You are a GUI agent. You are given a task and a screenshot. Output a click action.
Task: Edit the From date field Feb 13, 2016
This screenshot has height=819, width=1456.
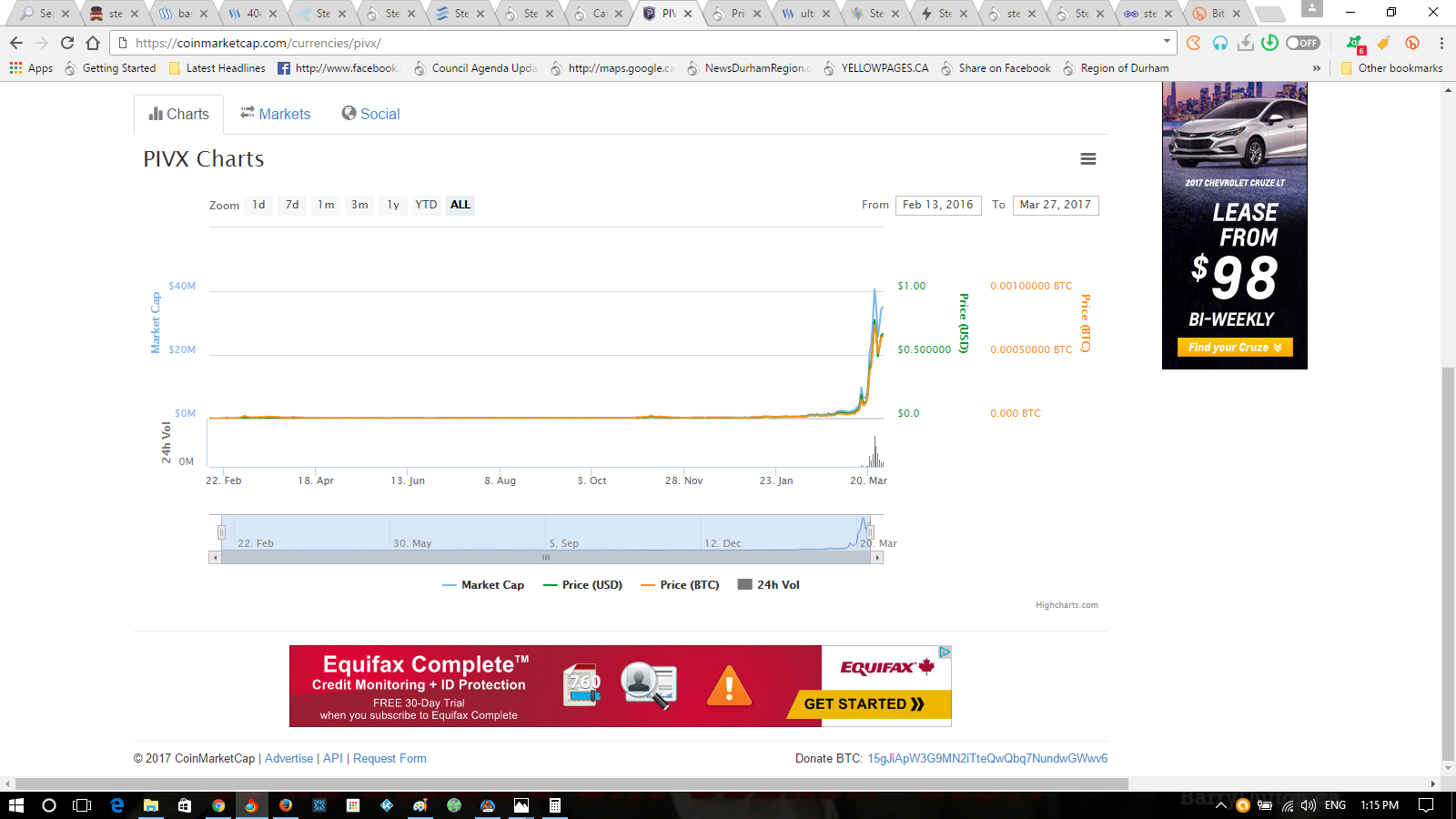click(x=938, y=205)
